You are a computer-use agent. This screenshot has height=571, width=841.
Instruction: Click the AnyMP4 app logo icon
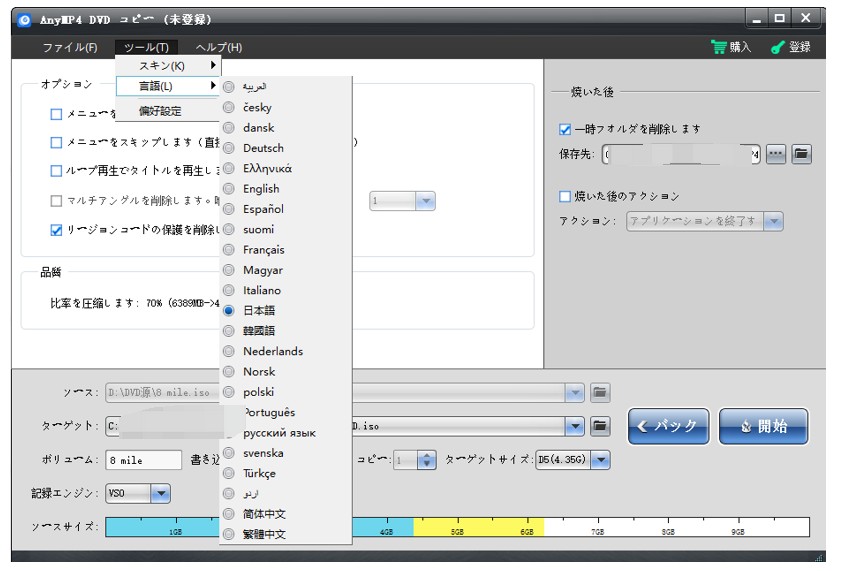(25, 20)
